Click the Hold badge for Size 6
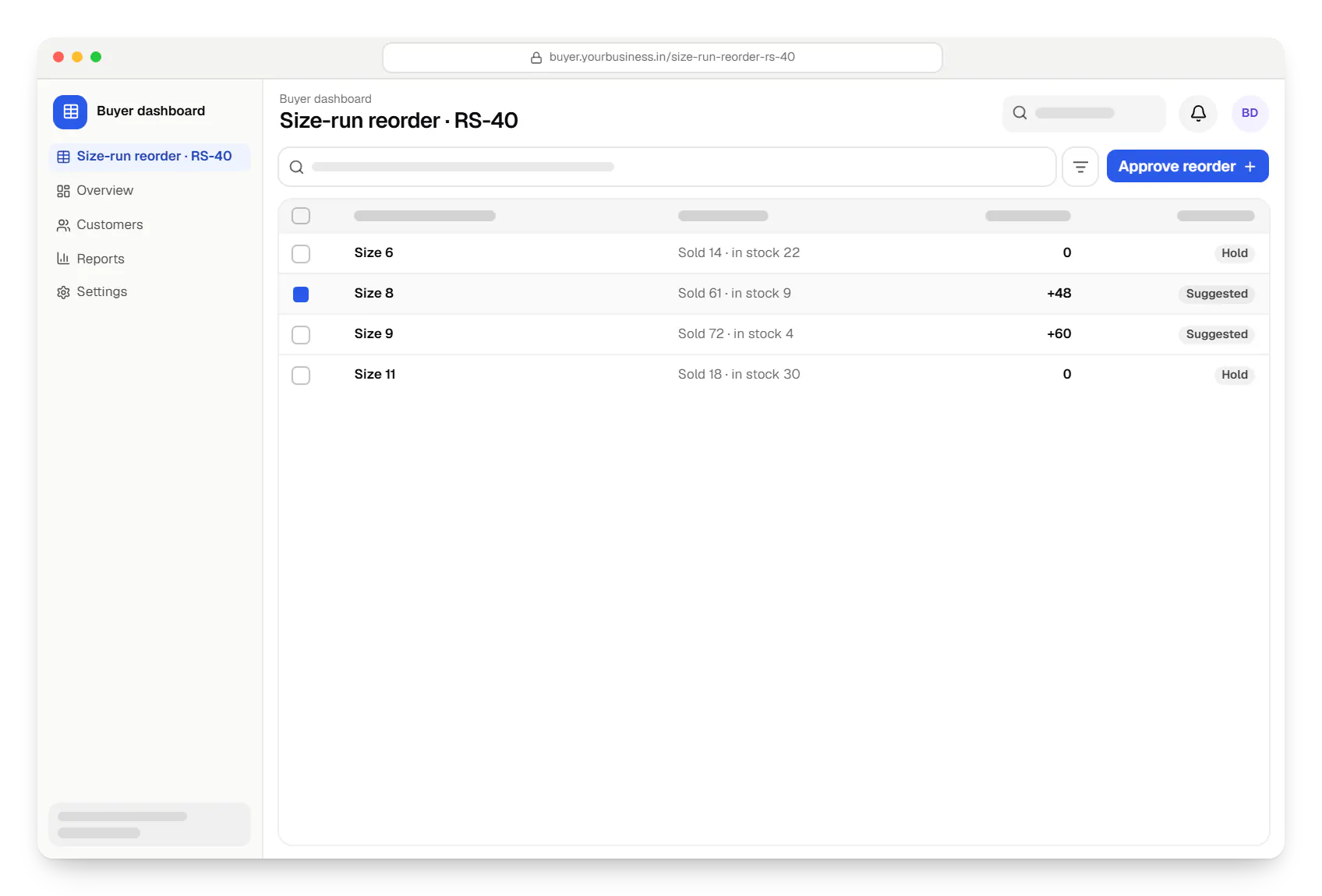1322x896 pixels. coord(1234,253)
